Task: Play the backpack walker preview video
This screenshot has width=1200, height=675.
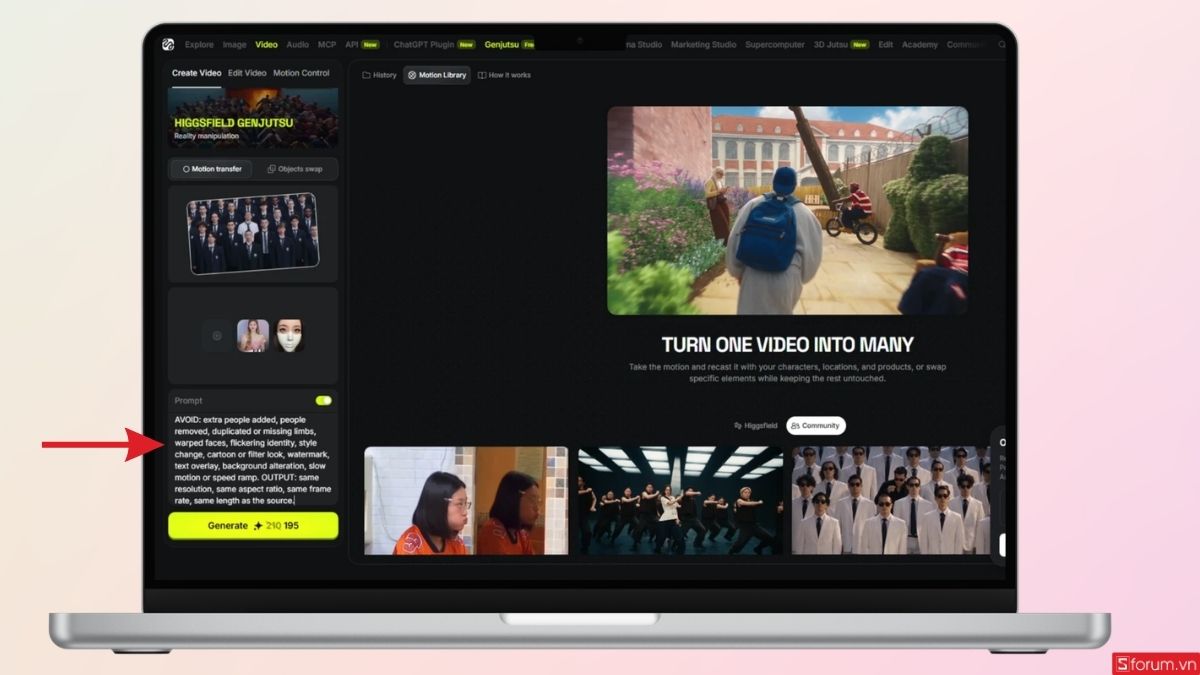Action: [x=788, y=211]
